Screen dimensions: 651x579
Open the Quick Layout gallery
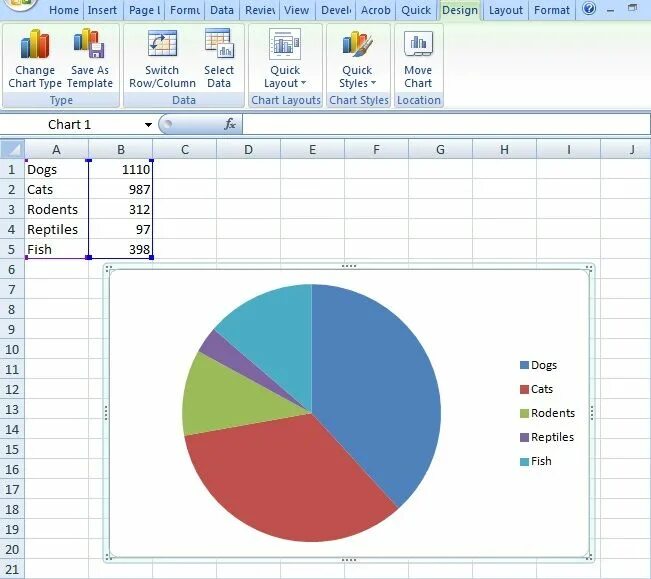tap(285, 58)
